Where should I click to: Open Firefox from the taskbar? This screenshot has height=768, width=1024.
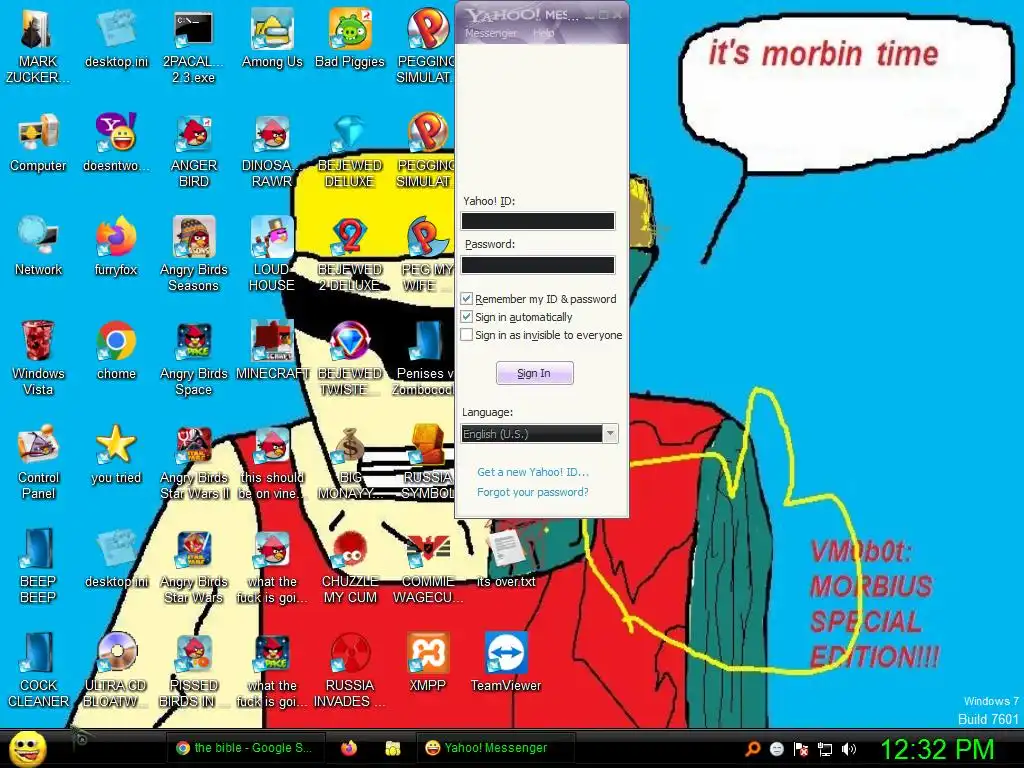[349, 748]
